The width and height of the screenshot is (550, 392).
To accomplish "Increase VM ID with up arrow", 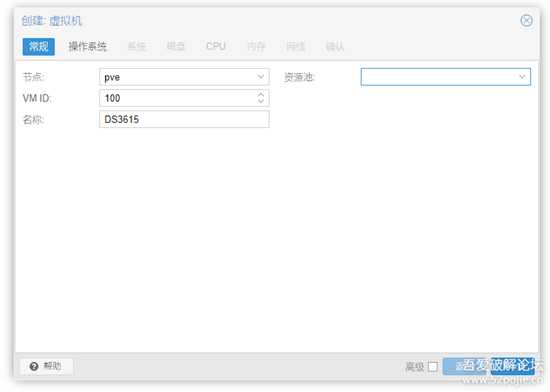I will (261, 95).
